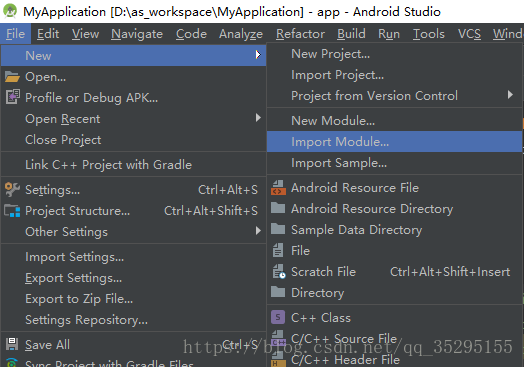Click the Android Resource Directory folder icon

click(278, 208)
